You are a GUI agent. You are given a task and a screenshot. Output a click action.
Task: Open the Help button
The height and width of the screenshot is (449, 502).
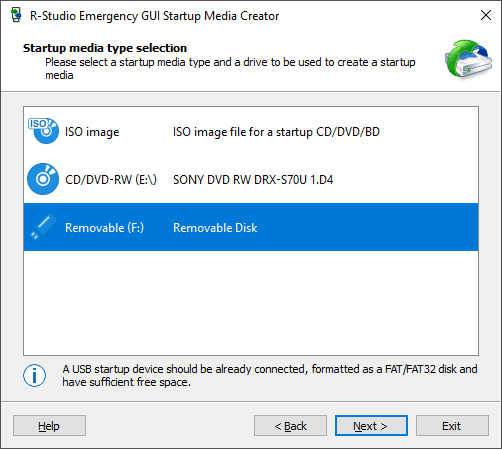[49, 426]
